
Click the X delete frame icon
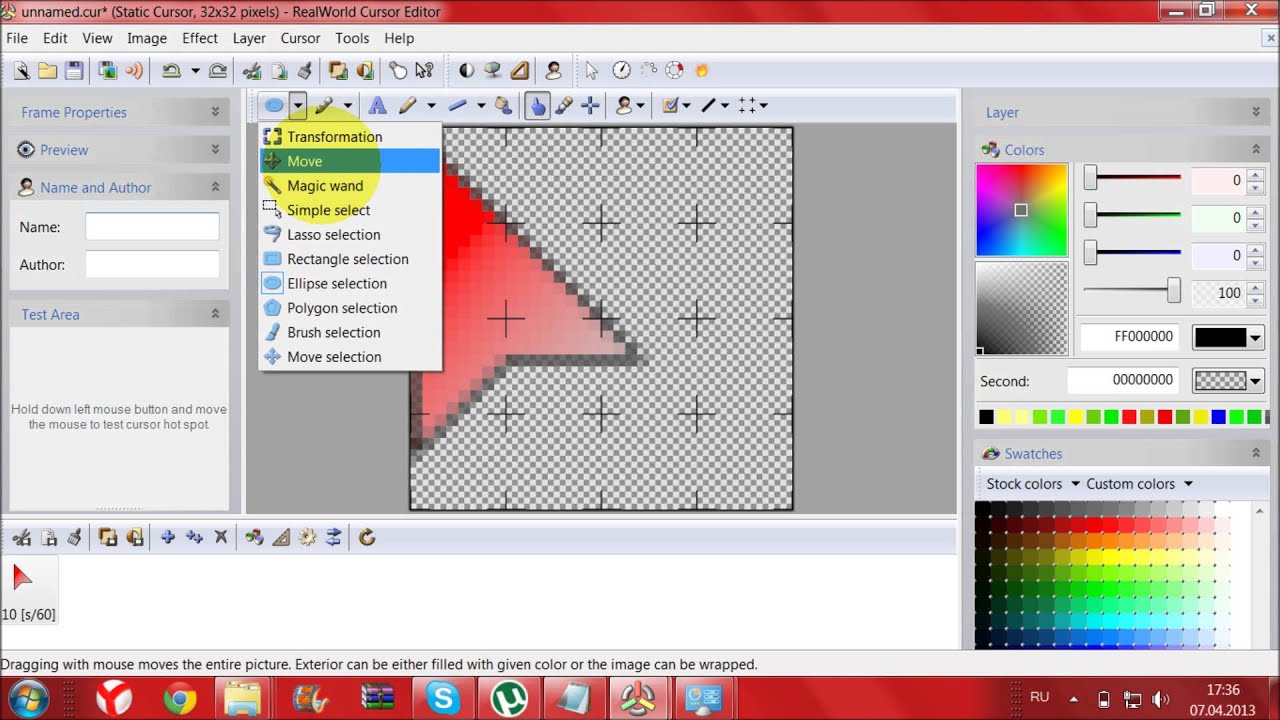[x=221, y=537]
